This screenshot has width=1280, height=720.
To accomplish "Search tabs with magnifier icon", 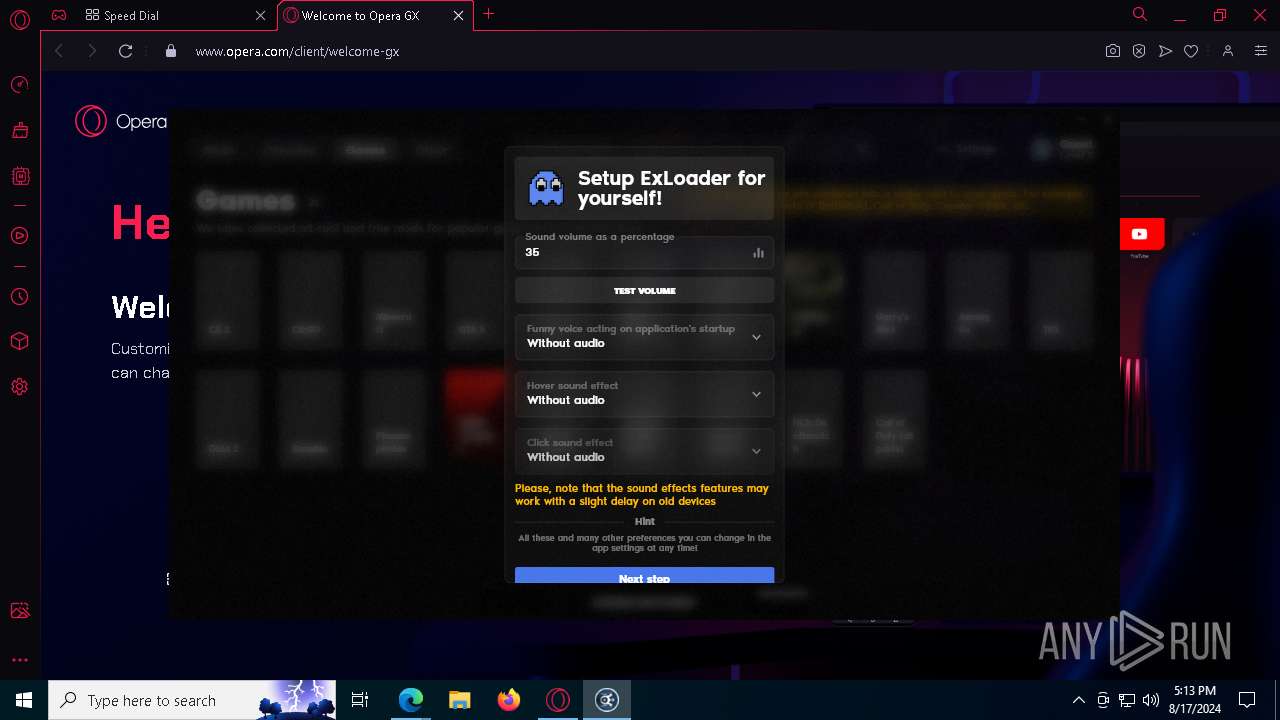I will coord(1140,14).
